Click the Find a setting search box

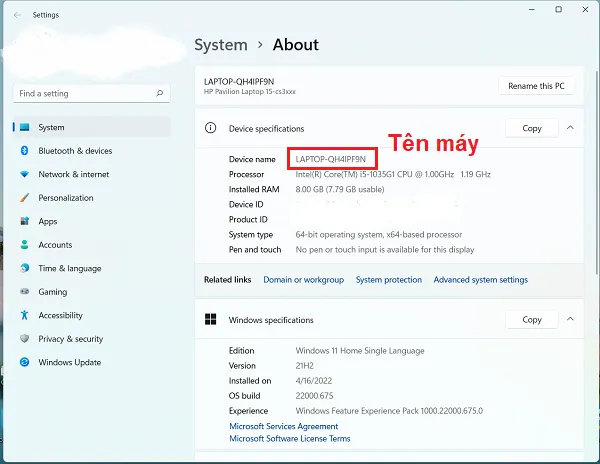point(85,93)
